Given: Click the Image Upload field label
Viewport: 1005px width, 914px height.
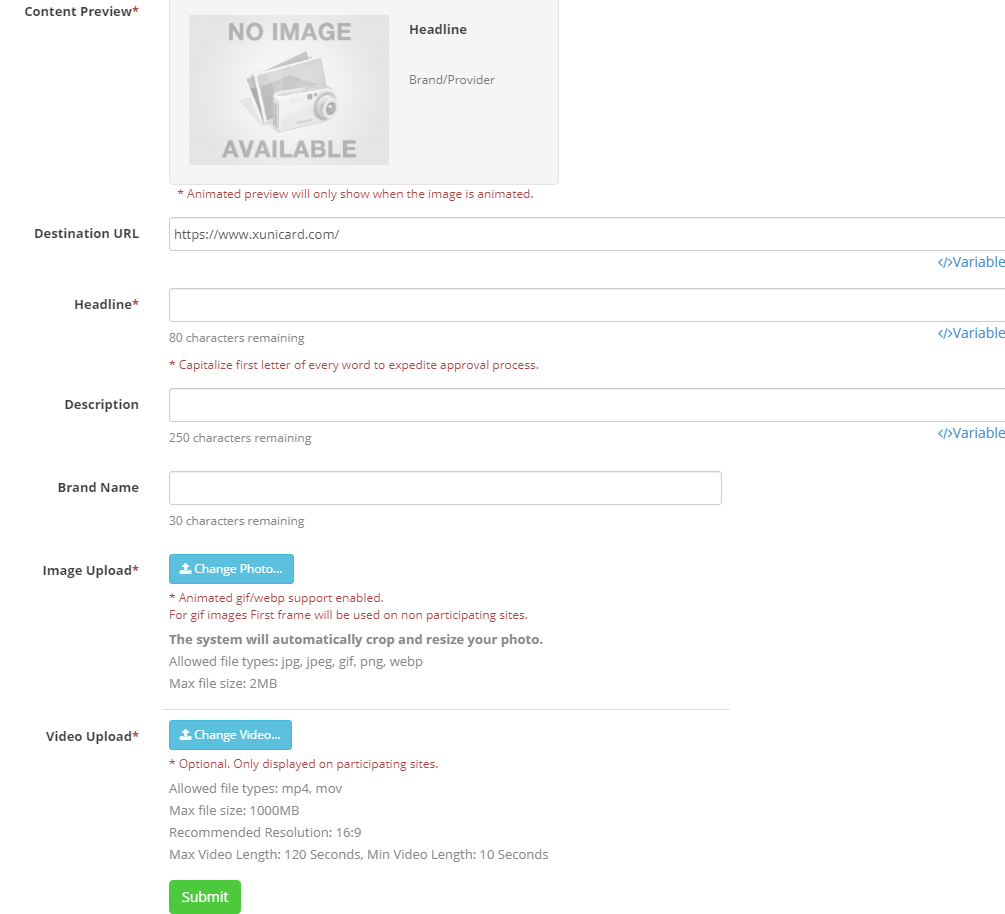Looking at the screenshot, I should tap(88, 571).
